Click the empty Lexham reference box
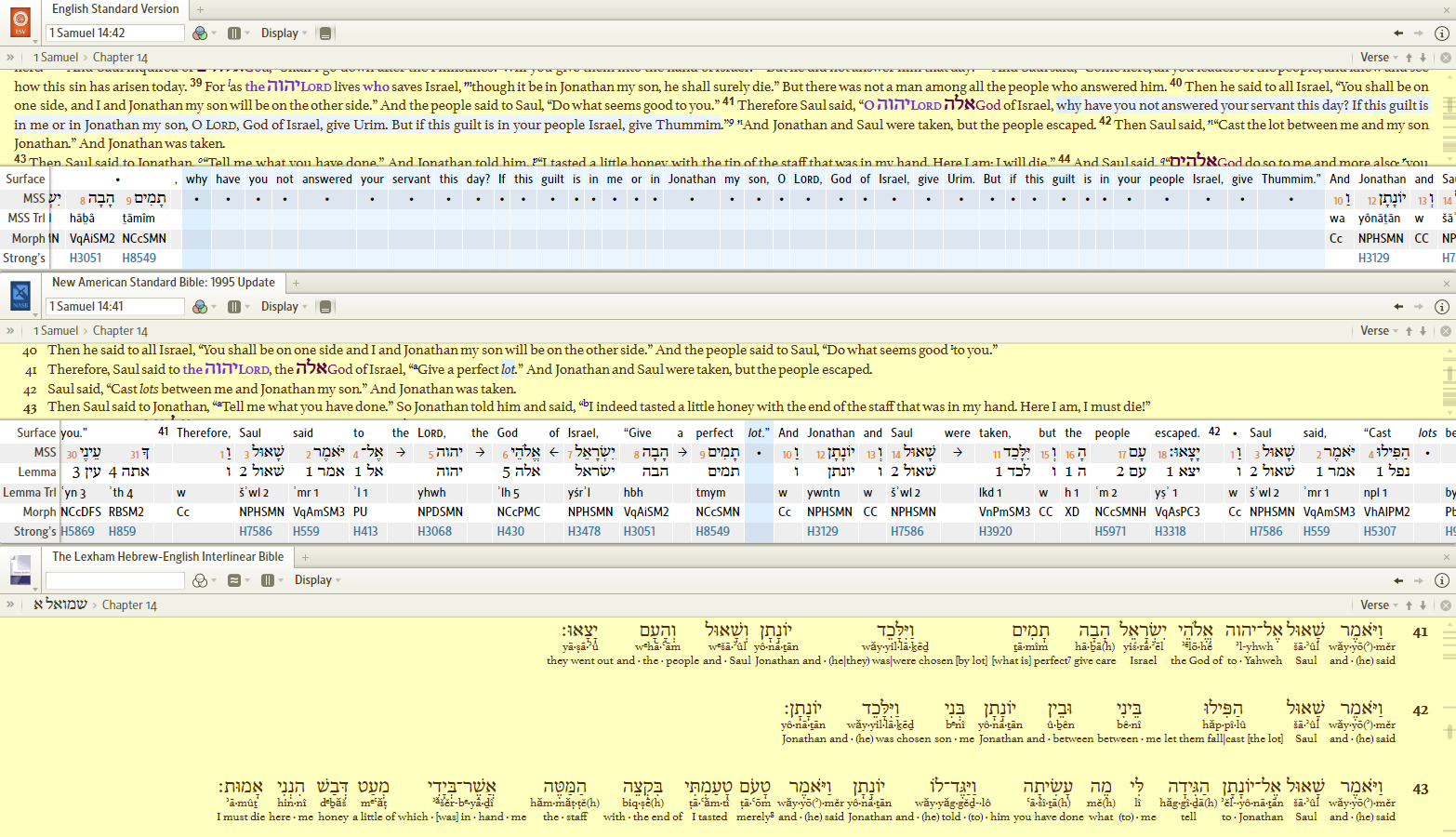 coord(115,580)
